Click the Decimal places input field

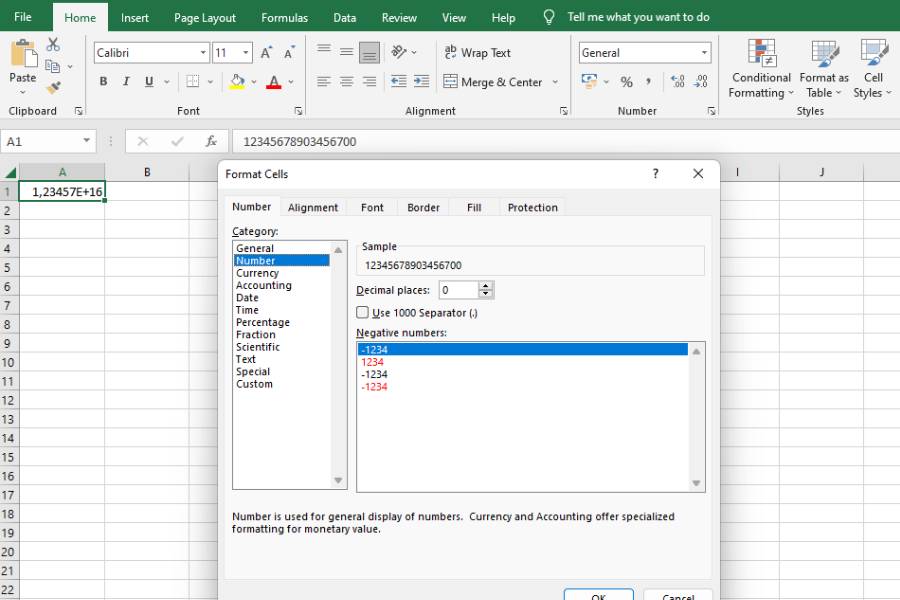pyautogui.click(x=459, y=290)
